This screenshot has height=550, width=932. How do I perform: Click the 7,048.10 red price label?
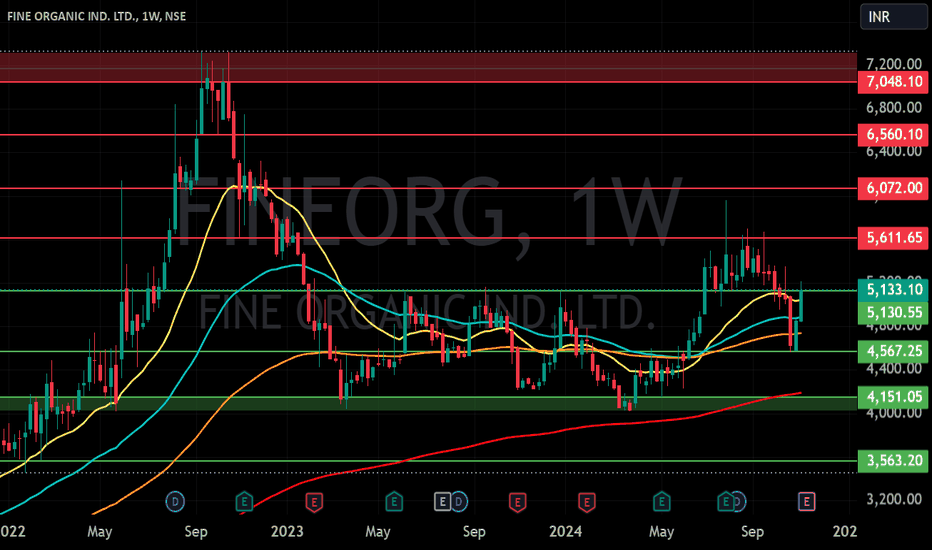tap(893, 81)
